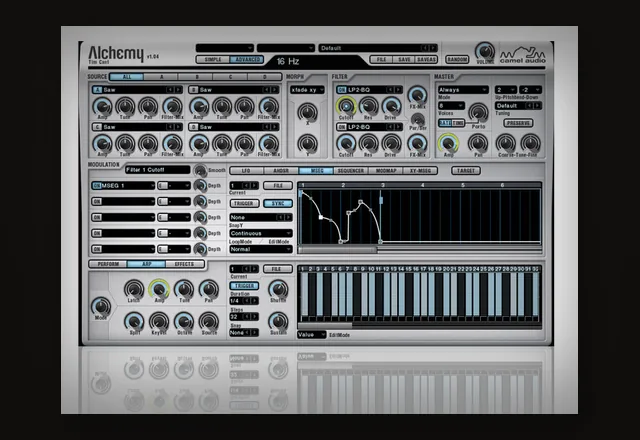This screenshot has height=440, width=640.
Task: Toggle source C on/off button
Action: [97, 127]
